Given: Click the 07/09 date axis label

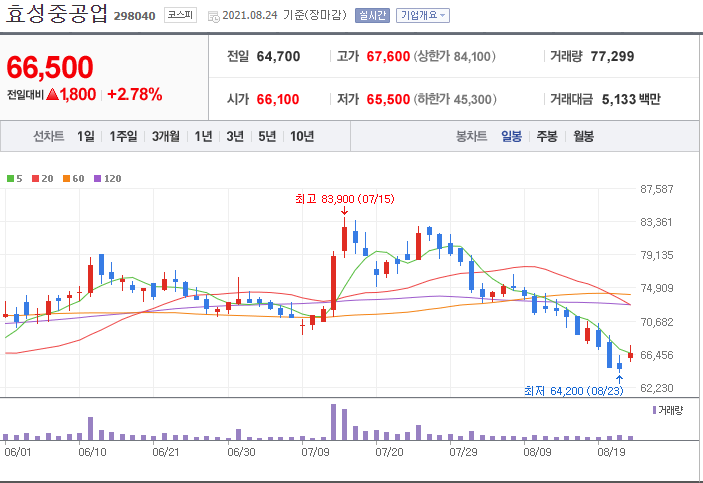Looking at the screenshot, I should 315,452.
